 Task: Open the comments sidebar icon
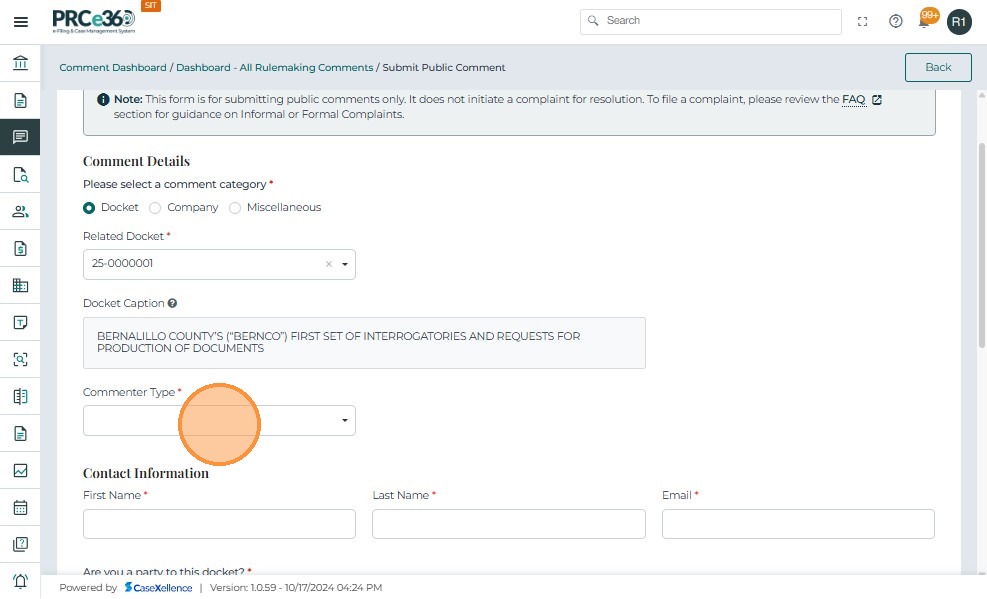click(20, 137)
